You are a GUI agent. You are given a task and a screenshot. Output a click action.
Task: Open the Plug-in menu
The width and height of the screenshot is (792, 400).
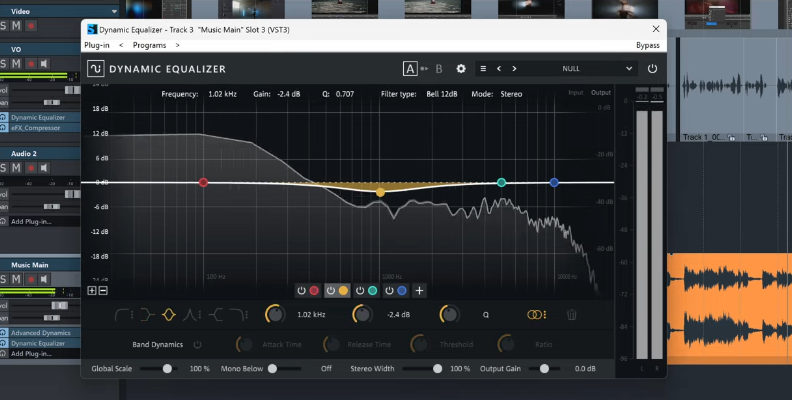click(97, 45)
